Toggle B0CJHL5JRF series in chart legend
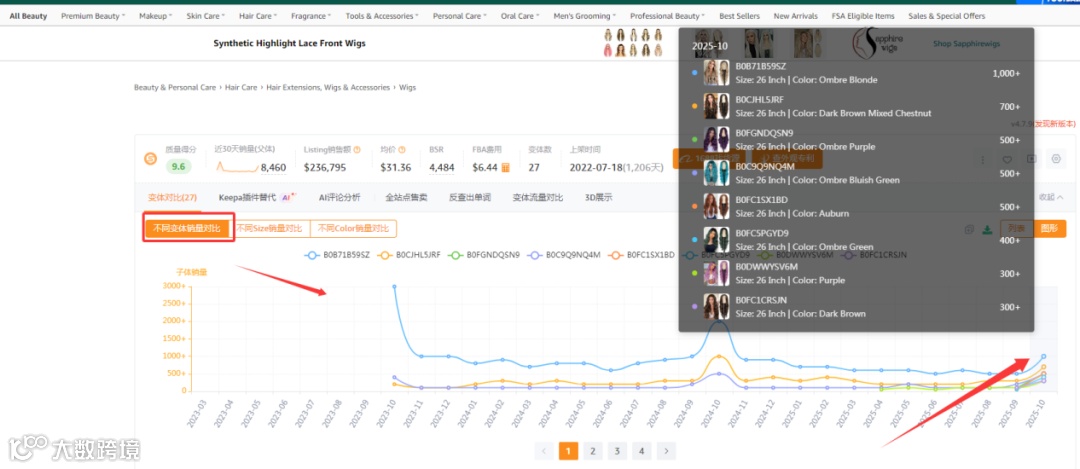The height and width of the screenshot is (469, 1080). coord(410,255)
